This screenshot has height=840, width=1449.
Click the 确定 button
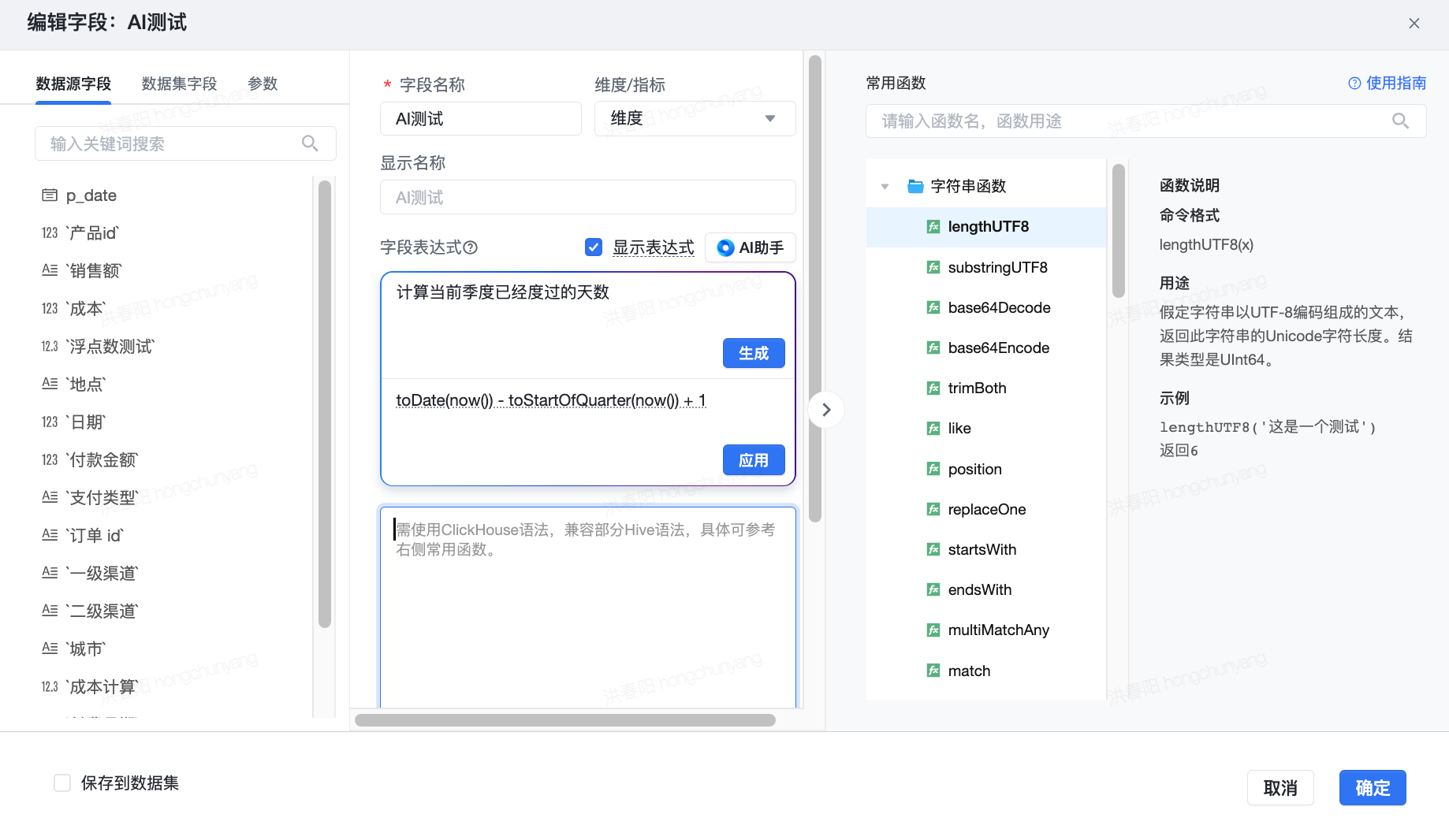tap(1373, 788)
